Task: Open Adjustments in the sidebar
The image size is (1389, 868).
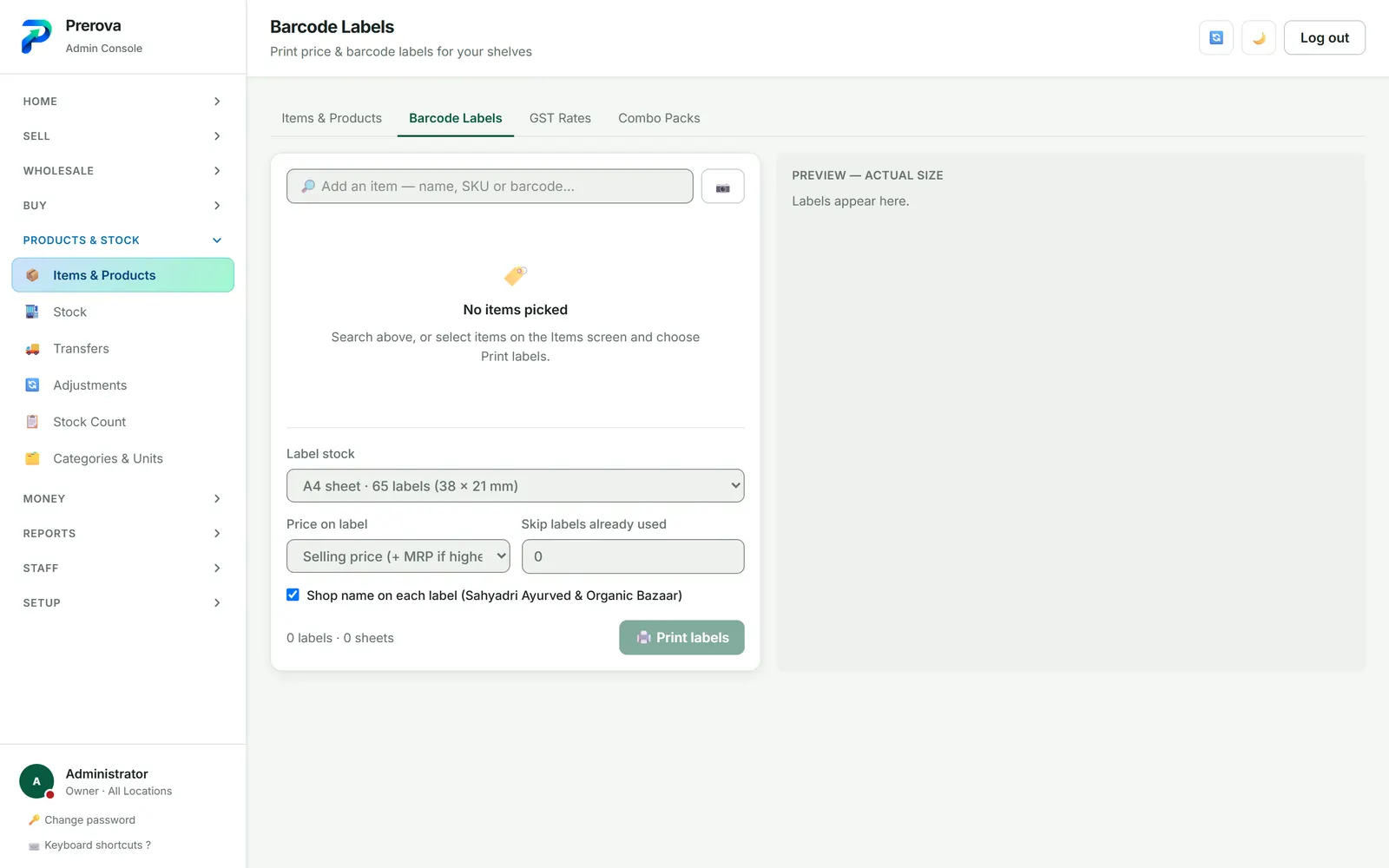Action: point(122,385)
